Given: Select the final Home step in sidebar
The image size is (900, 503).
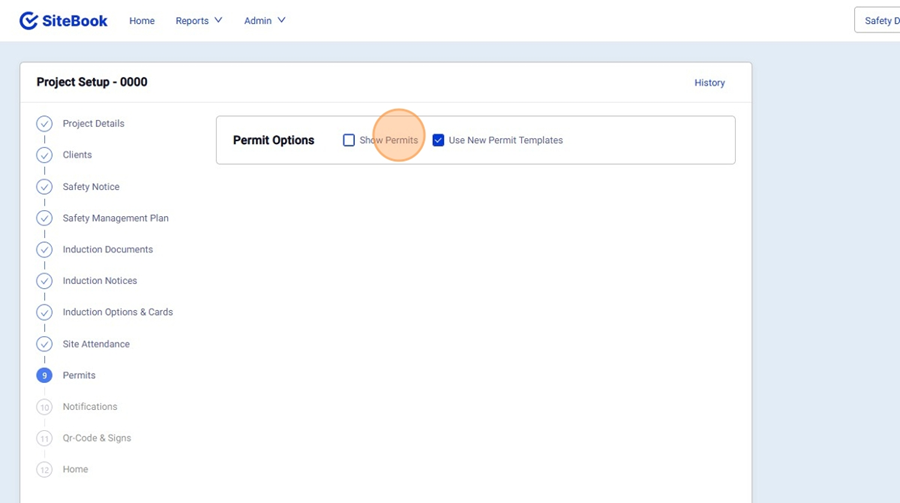Looking at the screenshot, I should point(75,469).
